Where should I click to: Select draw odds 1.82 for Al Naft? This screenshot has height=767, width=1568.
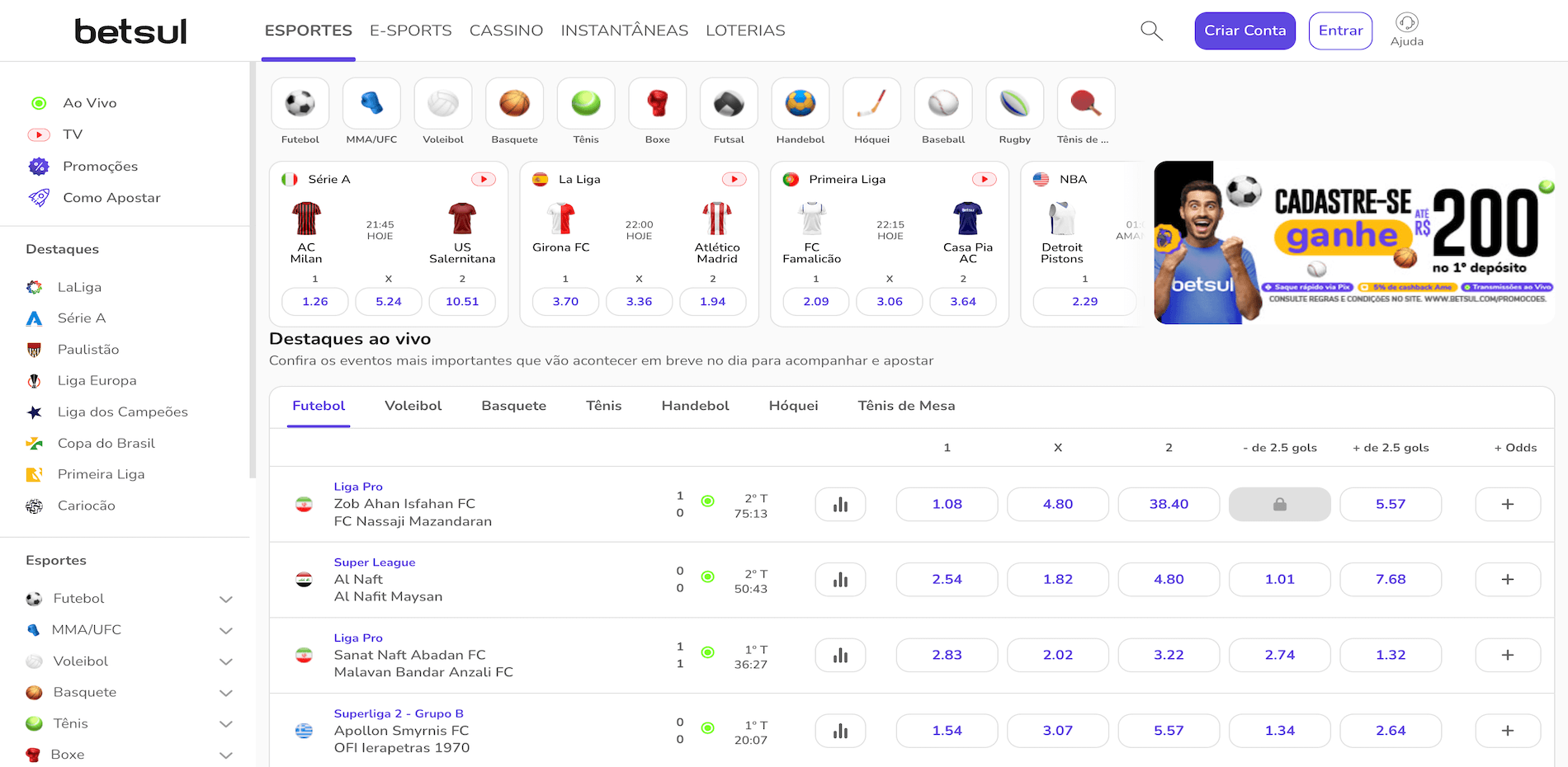1057,580
